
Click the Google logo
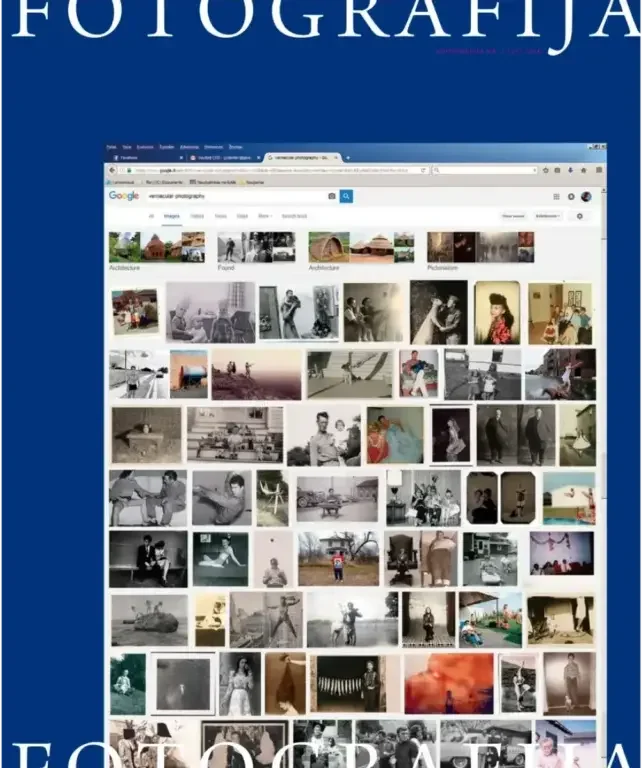point(124,195)
